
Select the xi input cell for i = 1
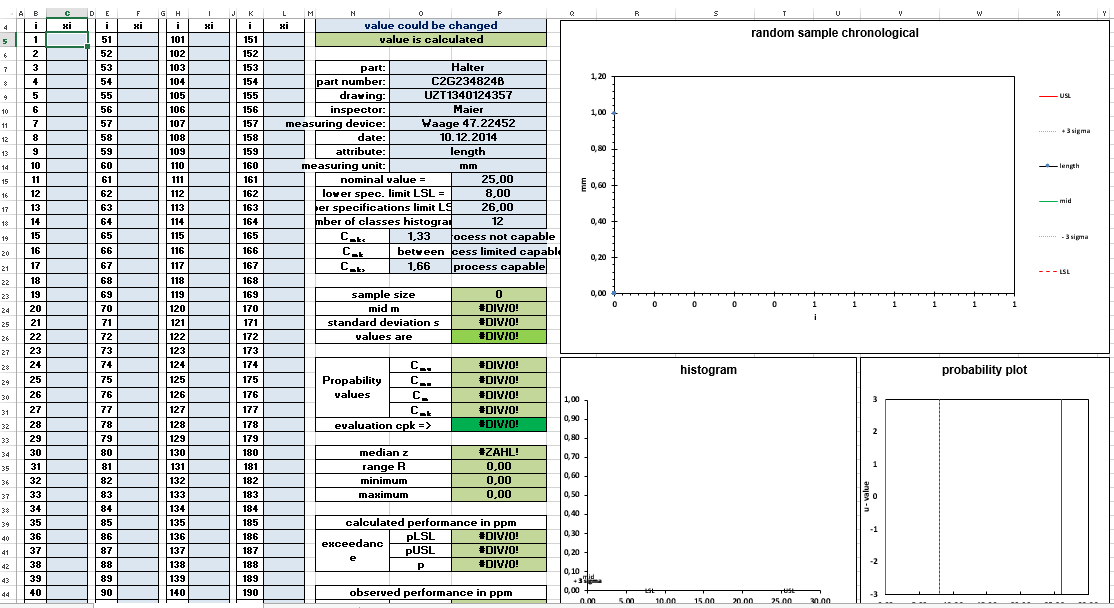[67, 40]
